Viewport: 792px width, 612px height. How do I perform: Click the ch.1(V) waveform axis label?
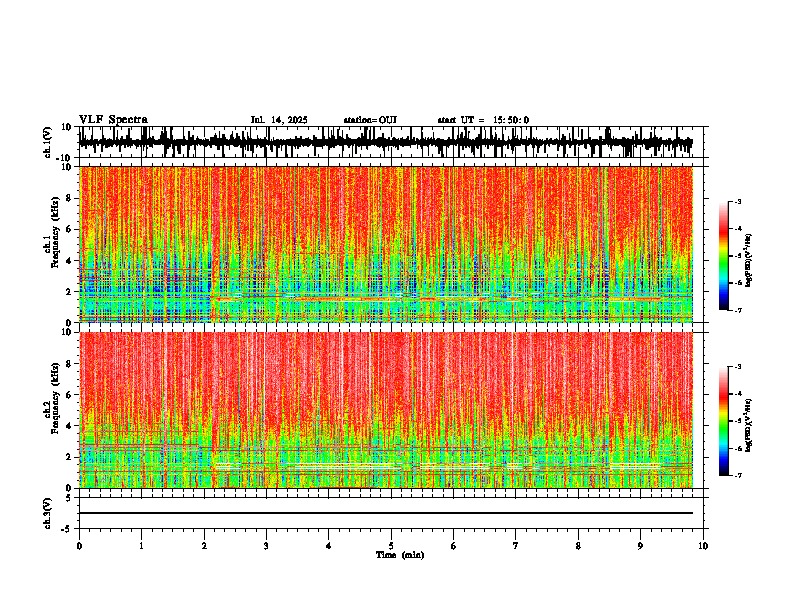point(48,142)
